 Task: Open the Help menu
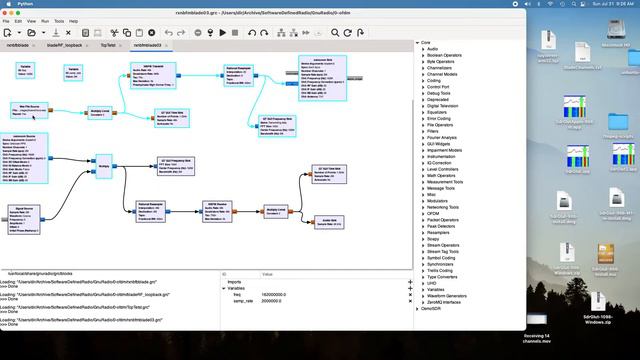(x=73, y=21)
